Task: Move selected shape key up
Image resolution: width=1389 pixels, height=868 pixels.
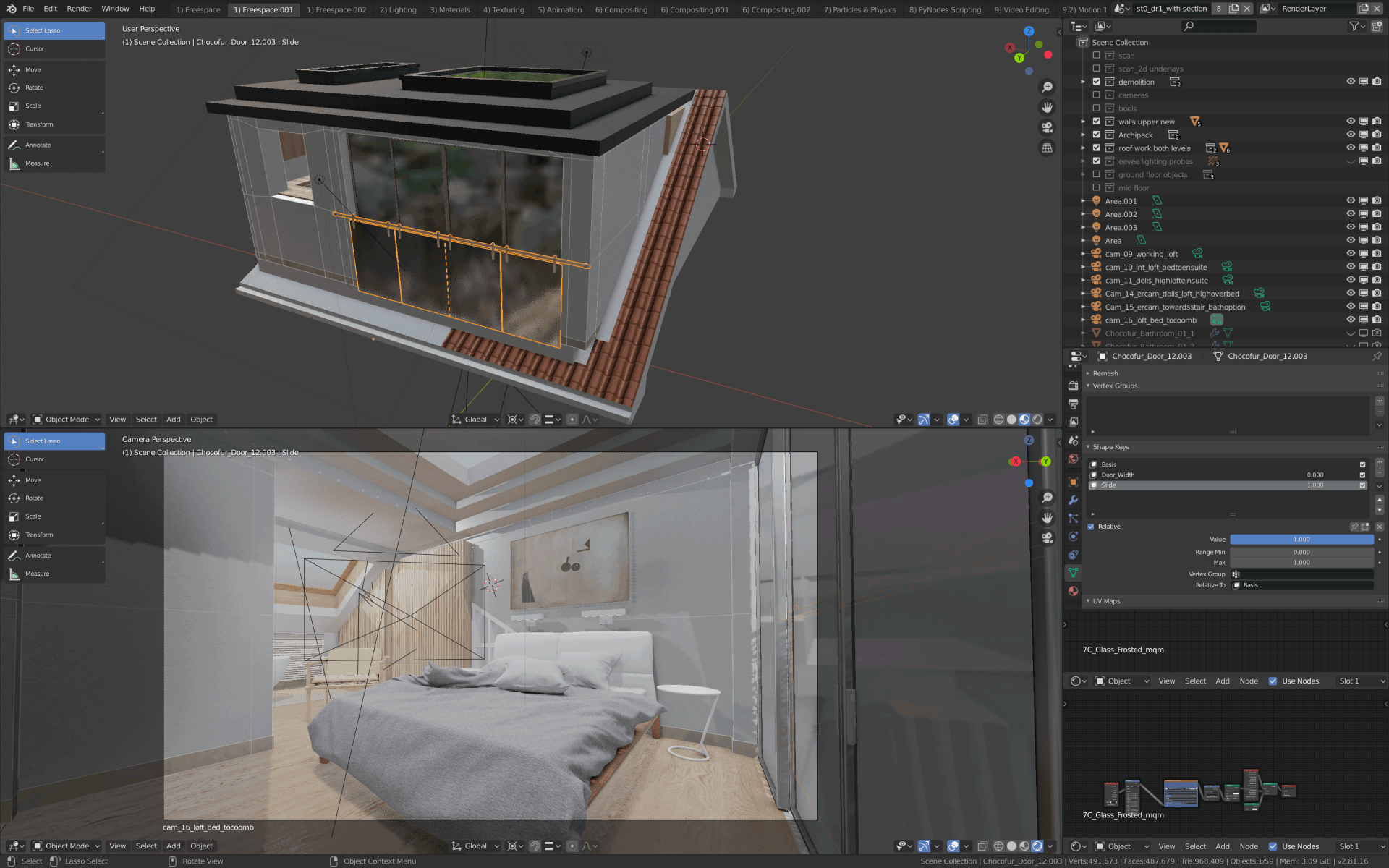Action: pos(1380,500)
